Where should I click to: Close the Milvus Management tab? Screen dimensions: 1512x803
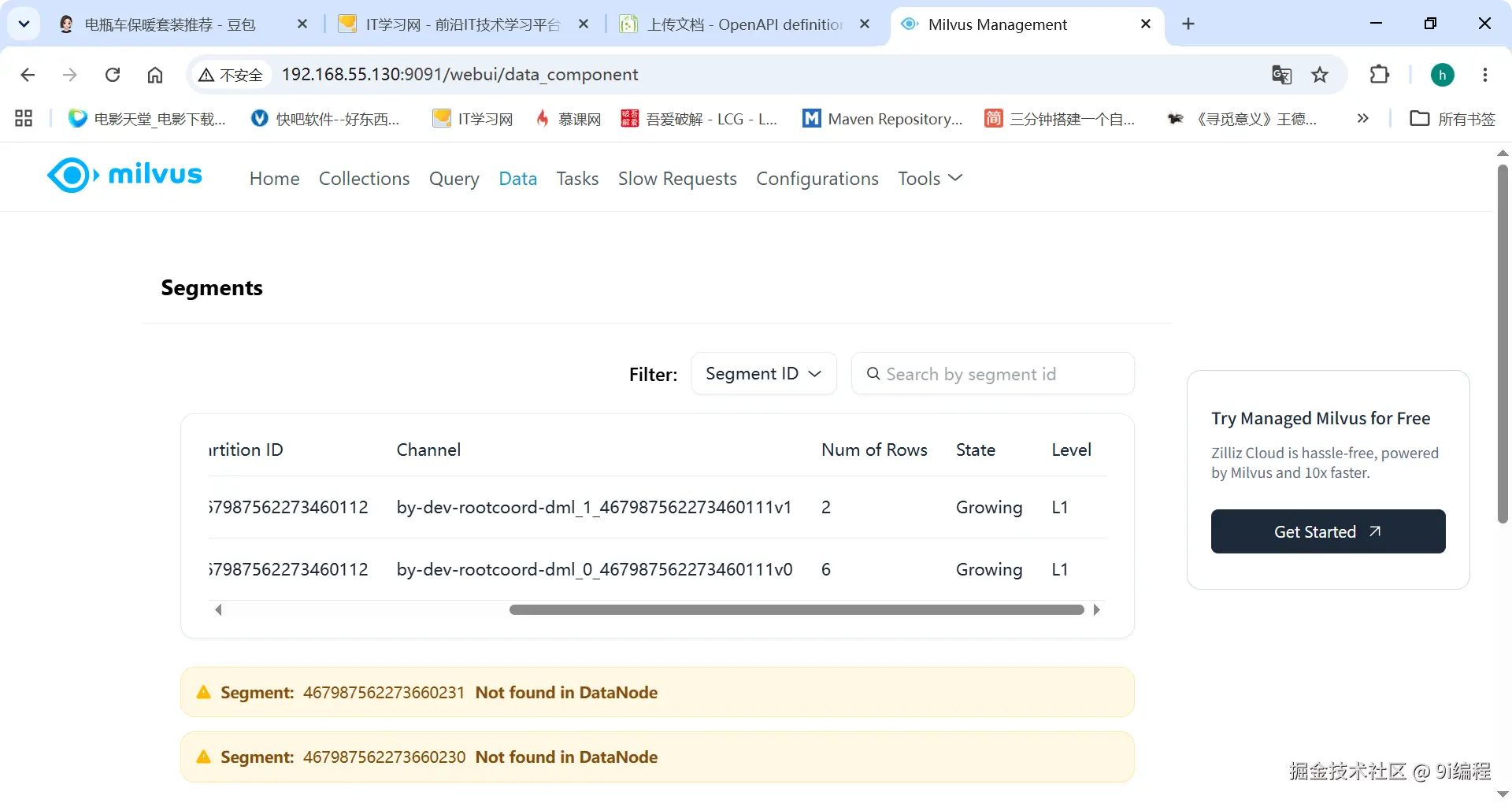pos(1146,24)
